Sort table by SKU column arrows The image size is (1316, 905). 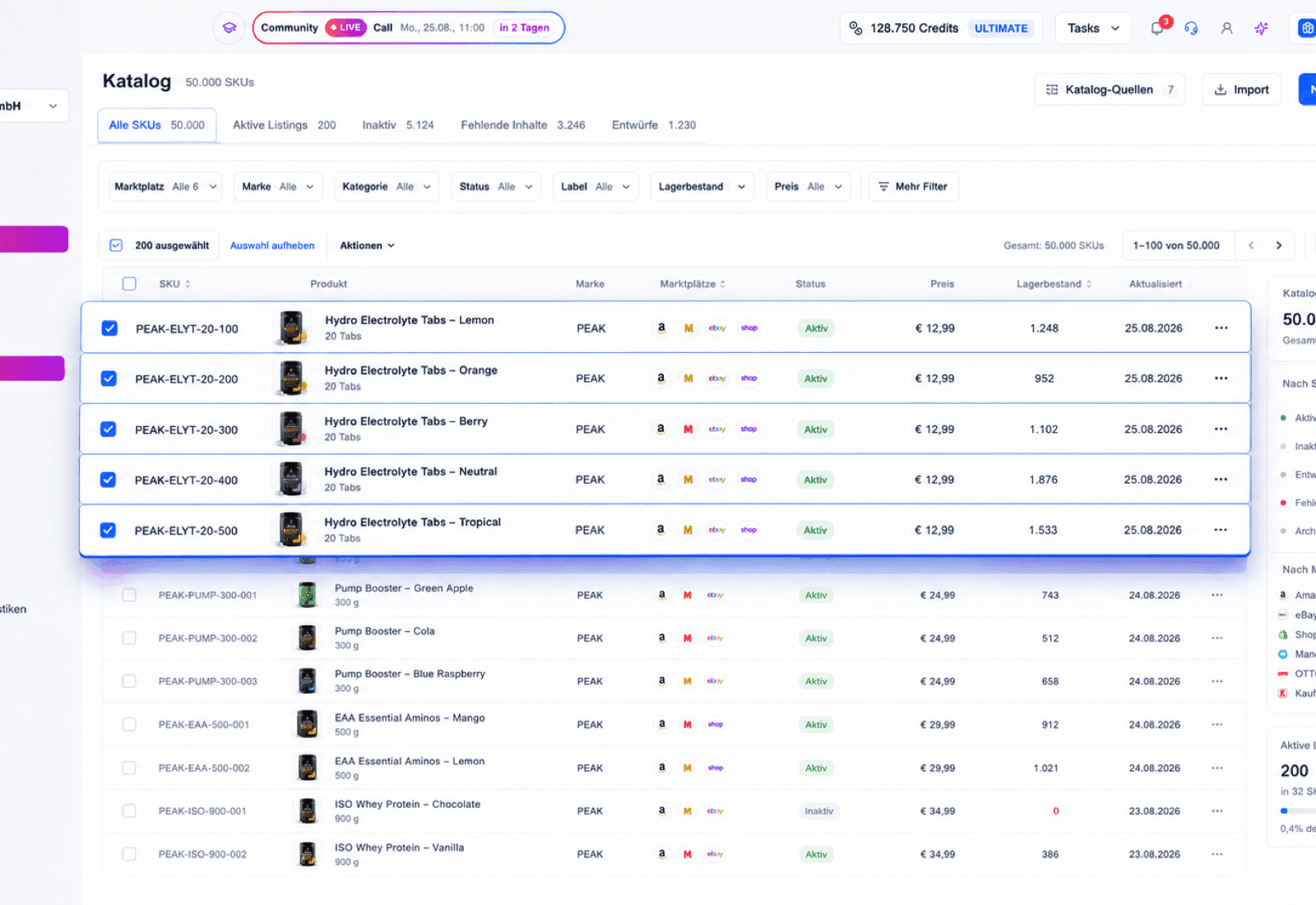(188, 284)
